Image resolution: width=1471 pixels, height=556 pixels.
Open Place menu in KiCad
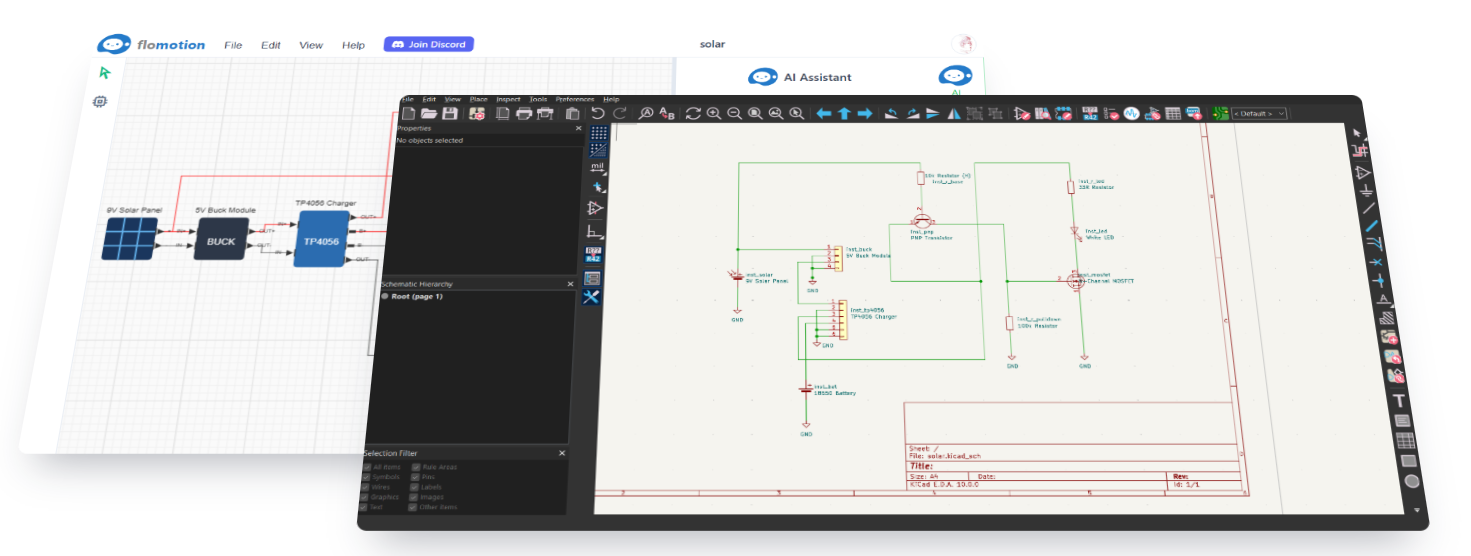point(479,100)
